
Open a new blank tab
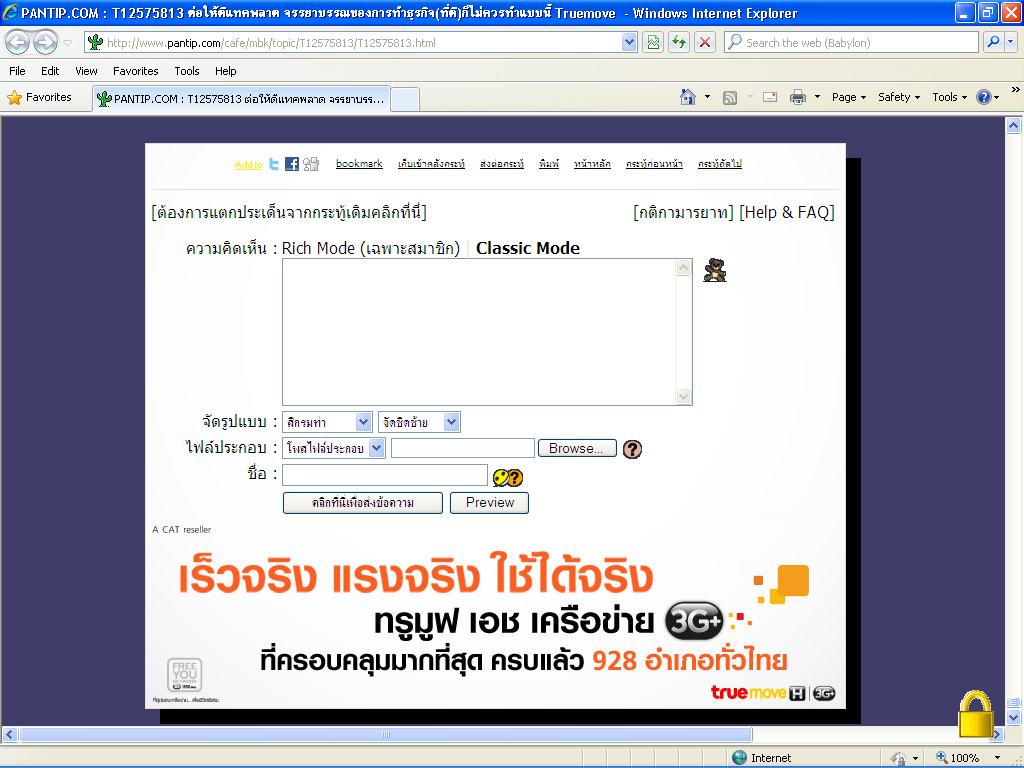pyautogui.click(x=405, y=99)
